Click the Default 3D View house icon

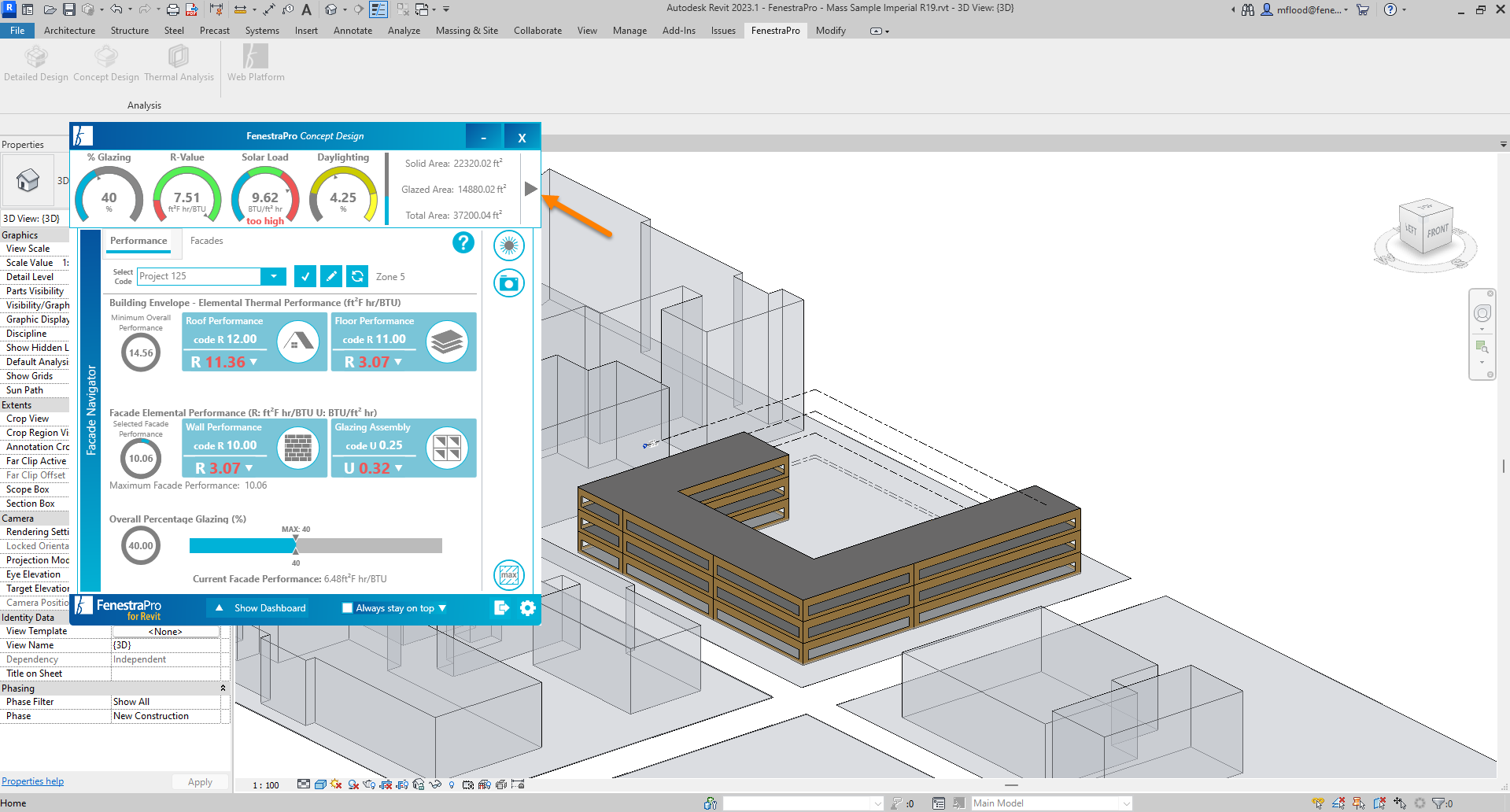tap(331, 9)
